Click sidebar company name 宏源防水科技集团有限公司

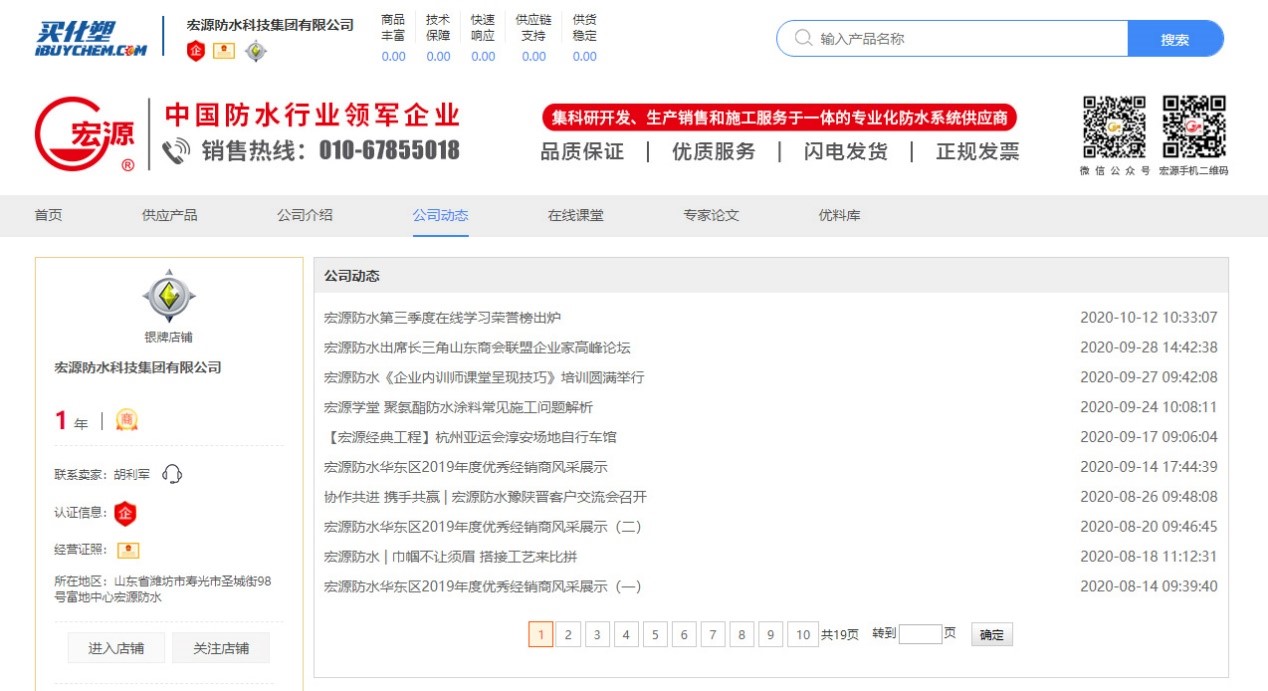point(138,368)
